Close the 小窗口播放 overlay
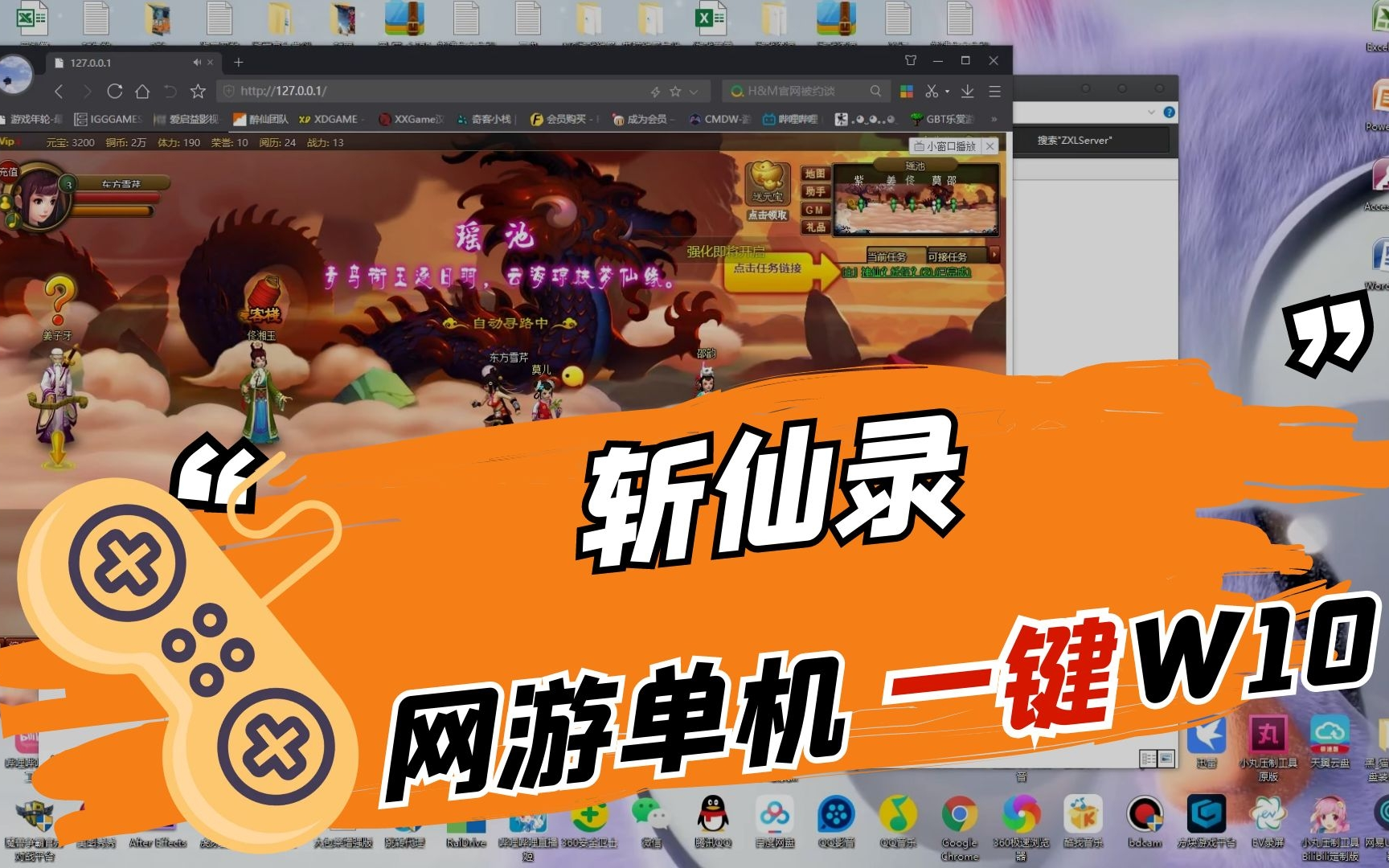 [x=990, y=146]
